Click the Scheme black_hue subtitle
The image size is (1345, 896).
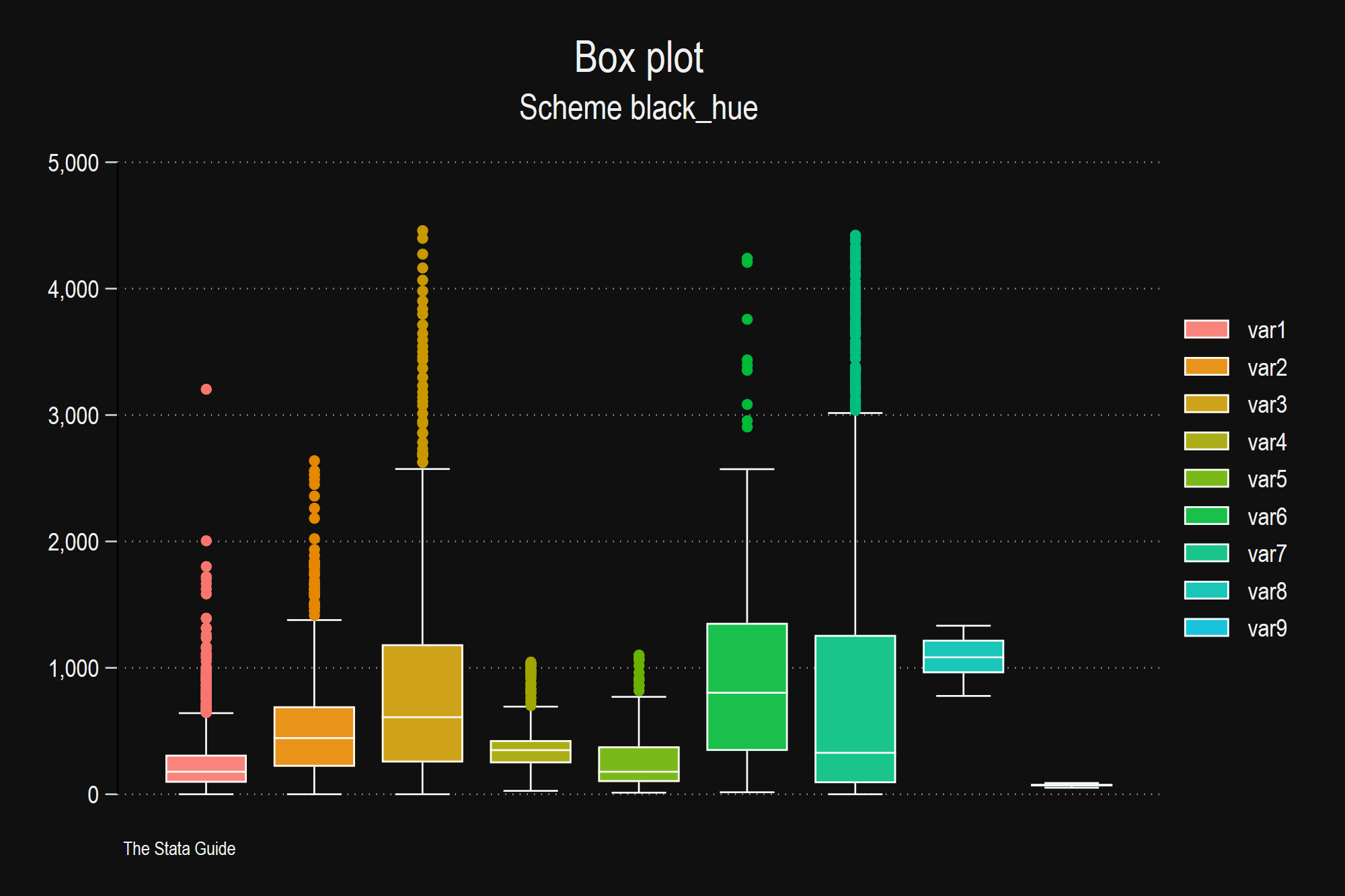[638, 108]
